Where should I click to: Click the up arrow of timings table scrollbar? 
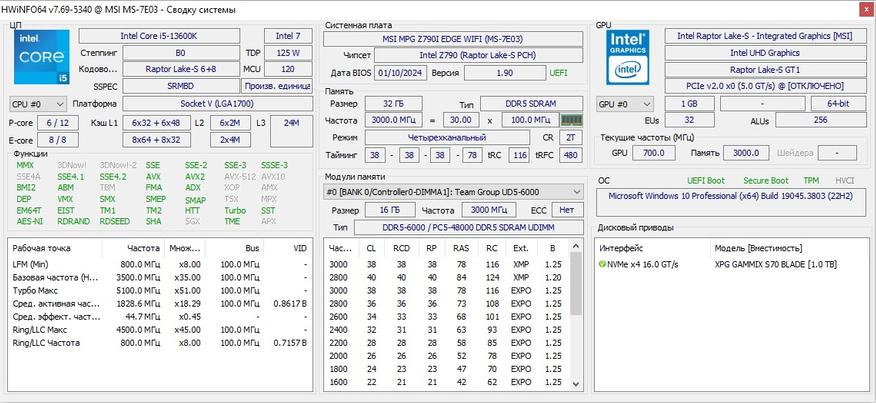click(x=575, y=246)
